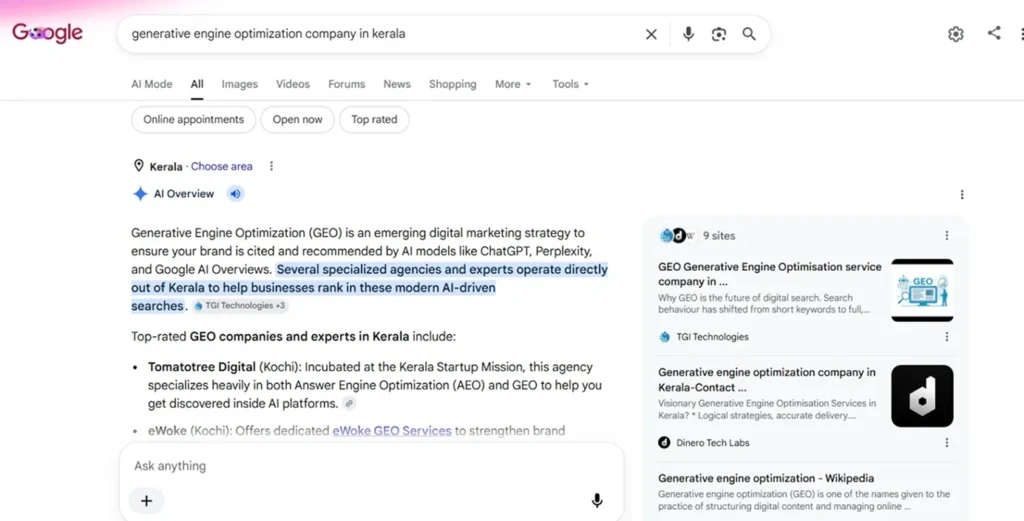Go to the News tab

click(396, 84)
